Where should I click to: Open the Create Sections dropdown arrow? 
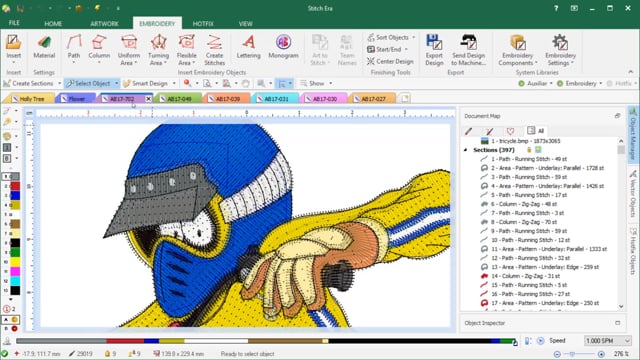pyautogui.click(x=60, y=83)
